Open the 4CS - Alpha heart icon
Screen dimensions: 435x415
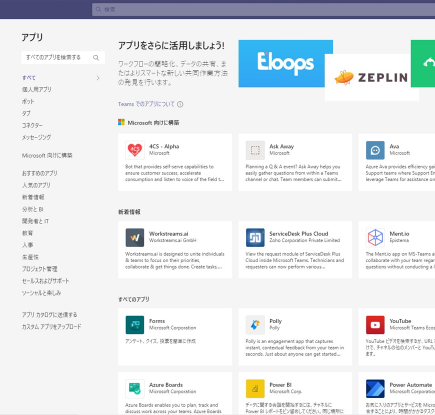pyautogui.click(x=135, y=150)
